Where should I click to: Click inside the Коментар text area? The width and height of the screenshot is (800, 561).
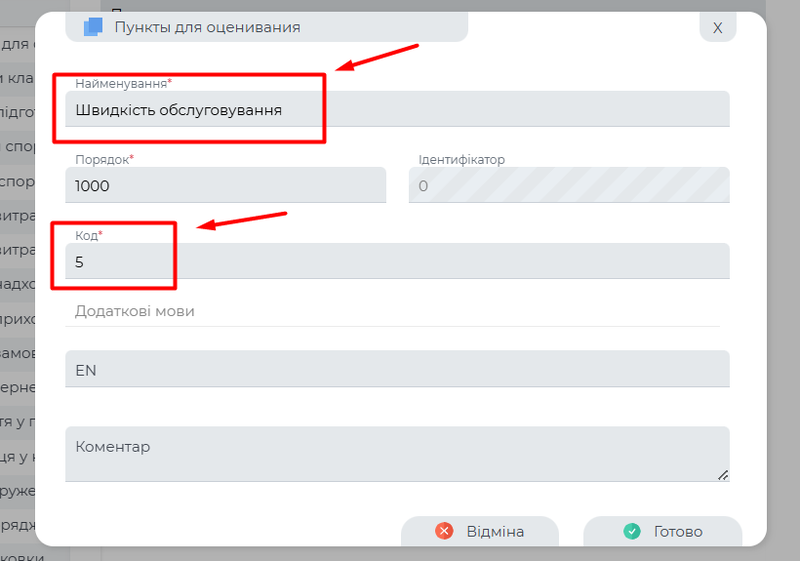coord(397,454)
